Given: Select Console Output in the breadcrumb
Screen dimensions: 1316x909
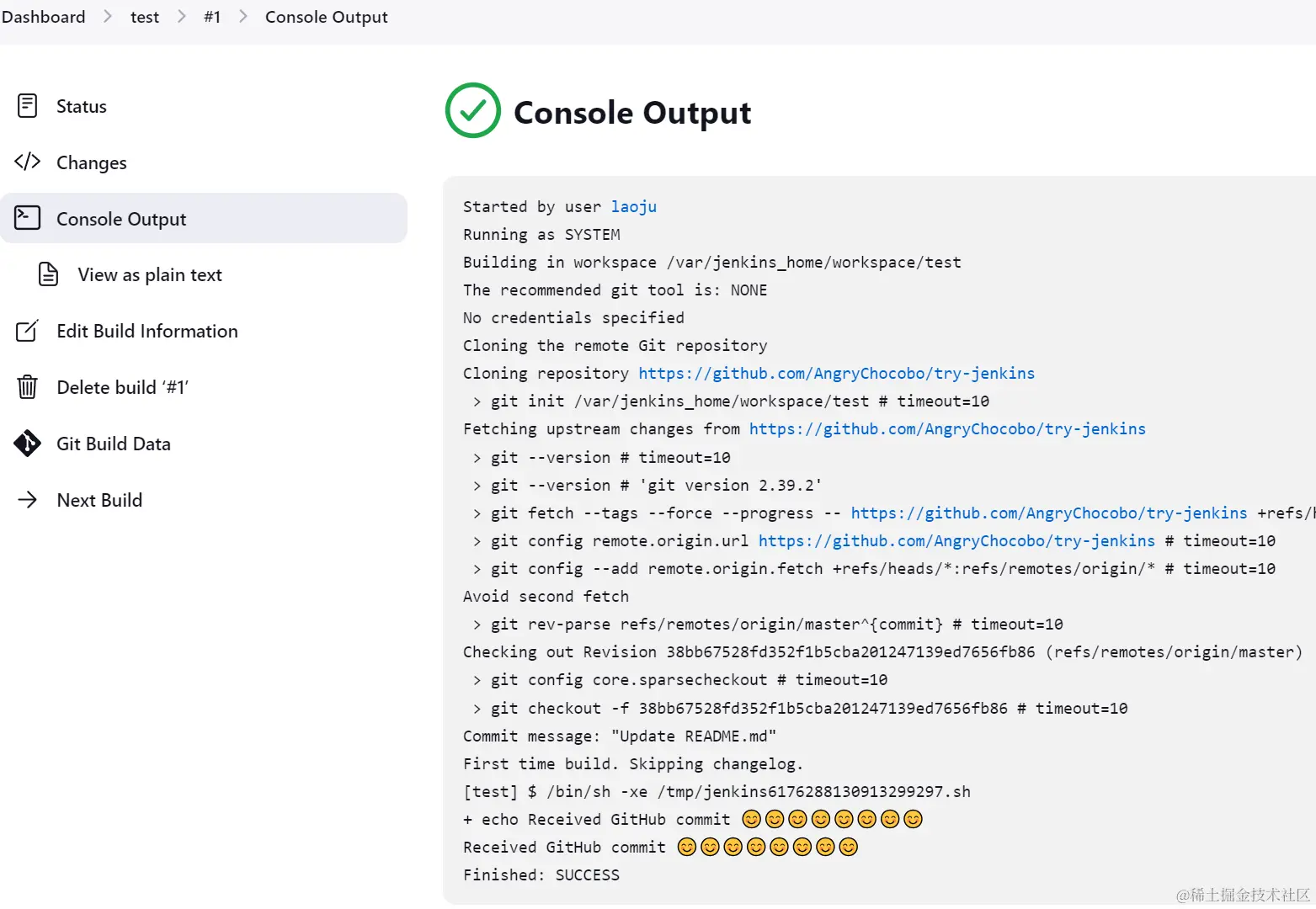Looking at the screenshot, I should tap(327, 17).
